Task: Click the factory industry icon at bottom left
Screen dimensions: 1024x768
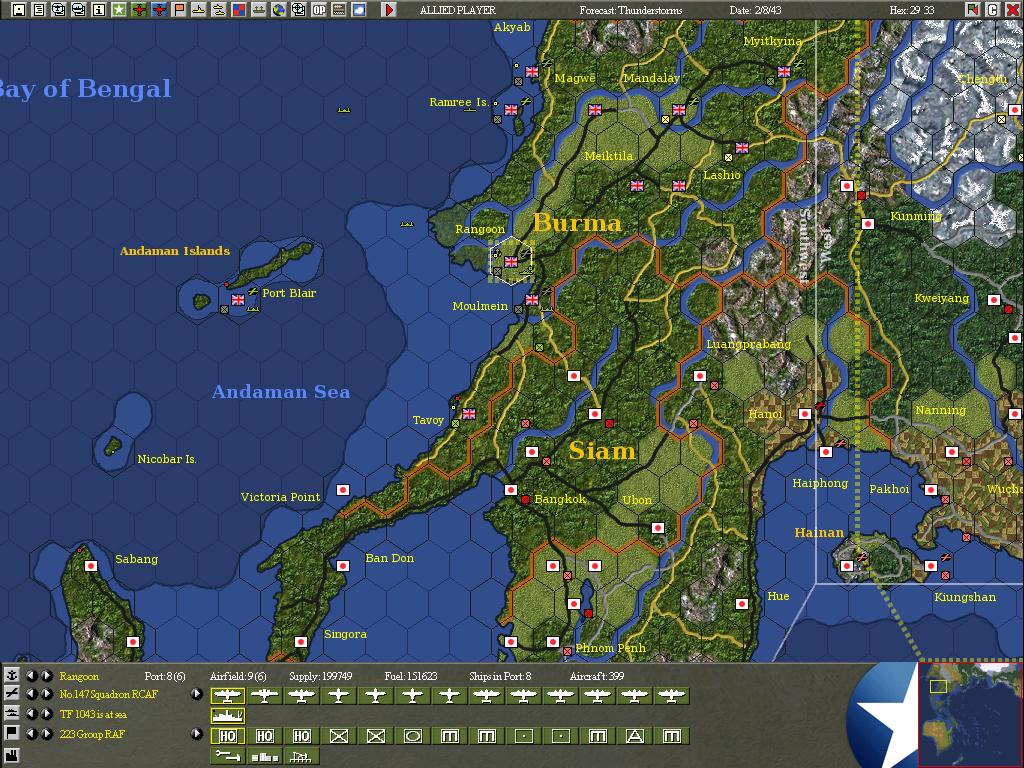Action: point(12,756)
